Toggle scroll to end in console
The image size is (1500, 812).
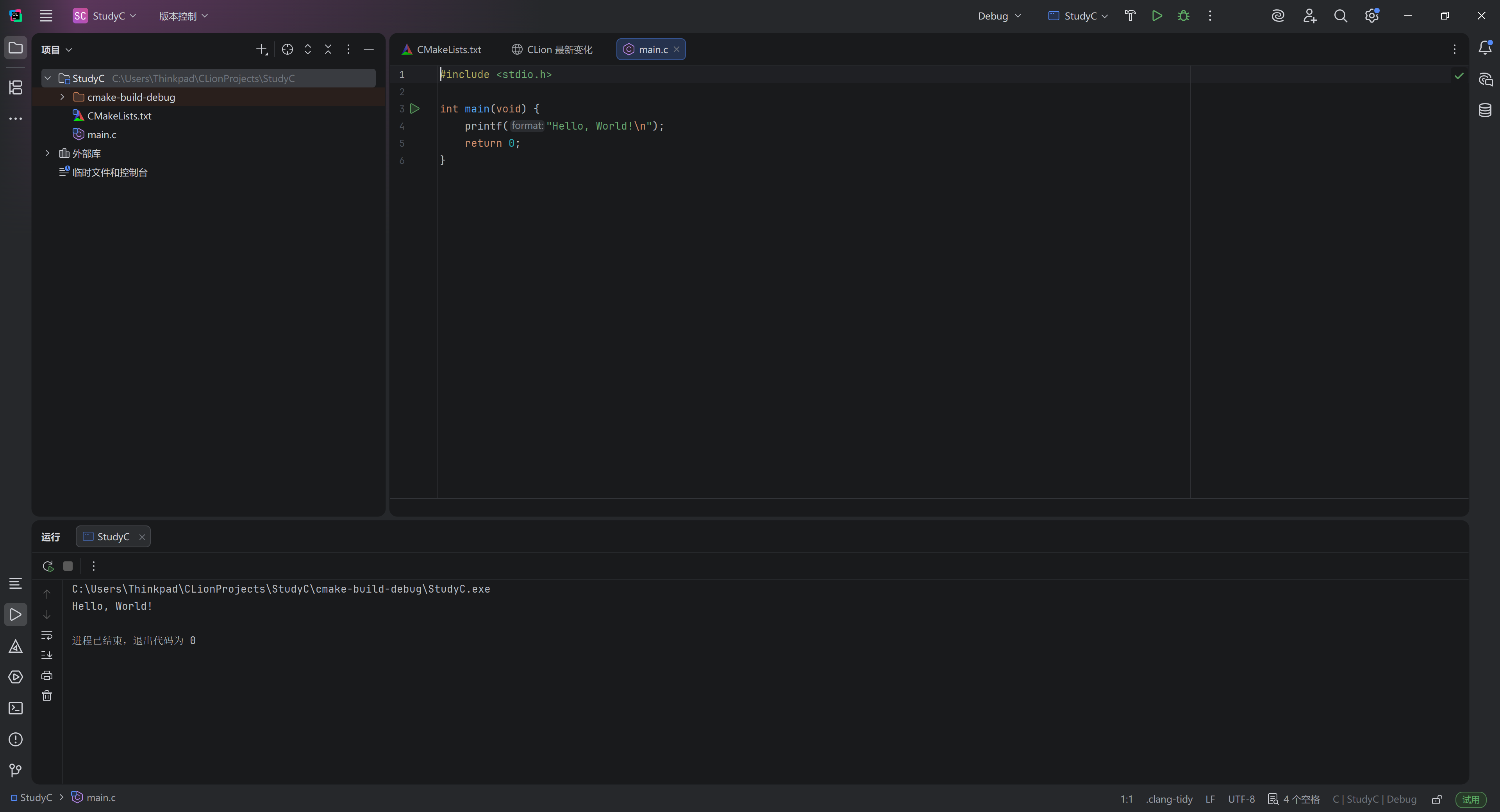coord(46,655)
